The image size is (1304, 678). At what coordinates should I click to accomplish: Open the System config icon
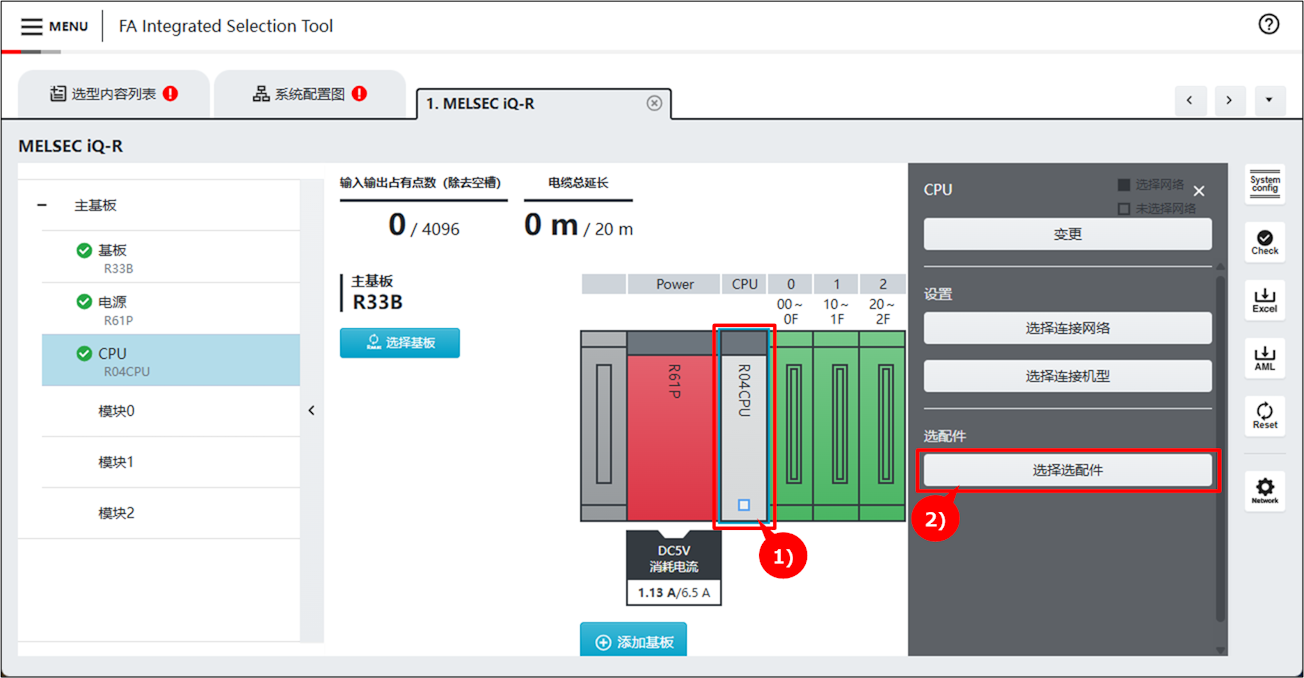point(1265,185)
